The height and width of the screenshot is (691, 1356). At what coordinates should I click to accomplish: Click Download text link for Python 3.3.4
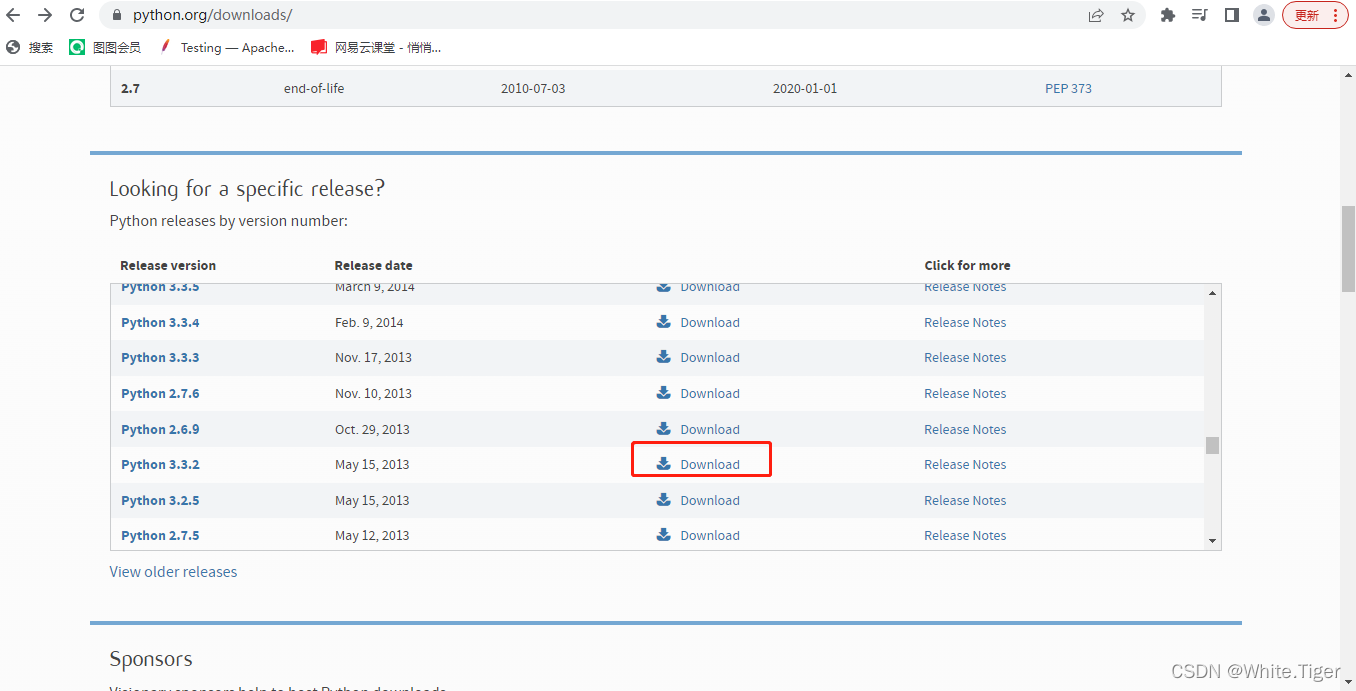tap(710, 322)
